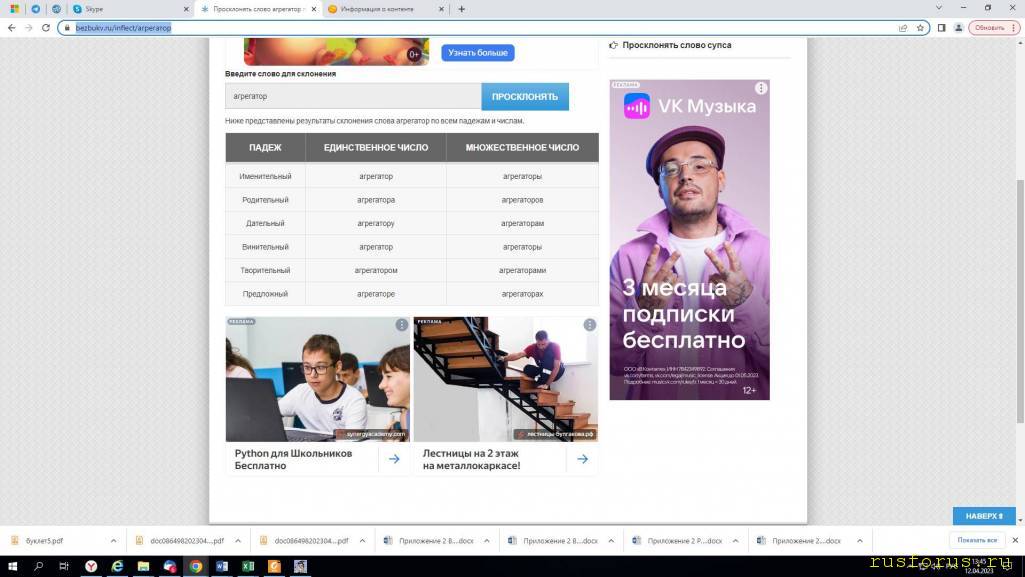This screenshot has width=1025, height=577.
Task: Open the Просклонять слово супса link
Action: click(676, 45)
